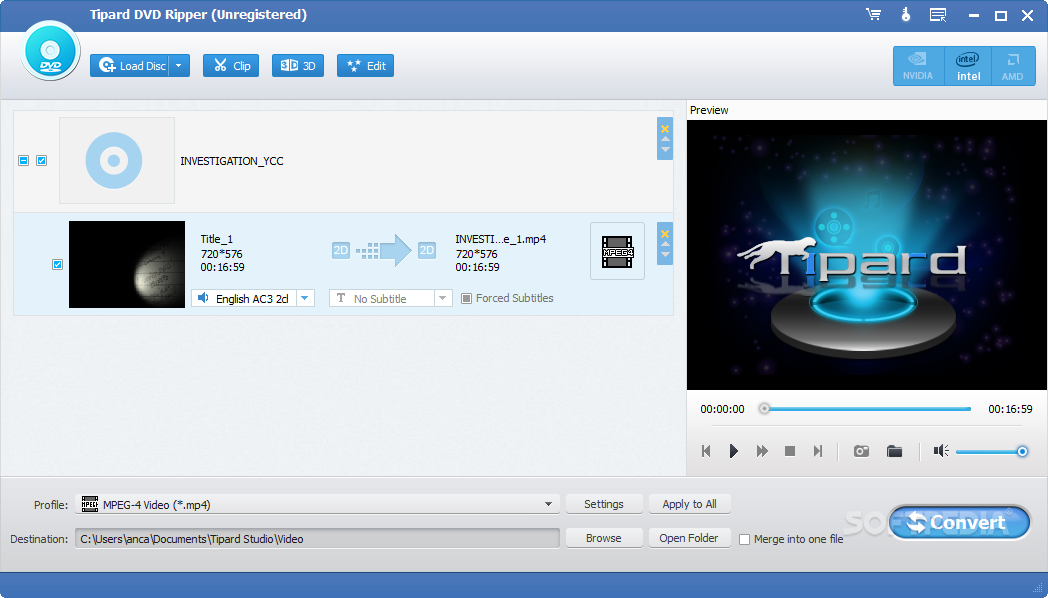
Task: Open the No Subtitle dropdown
Action: point(442,298)
